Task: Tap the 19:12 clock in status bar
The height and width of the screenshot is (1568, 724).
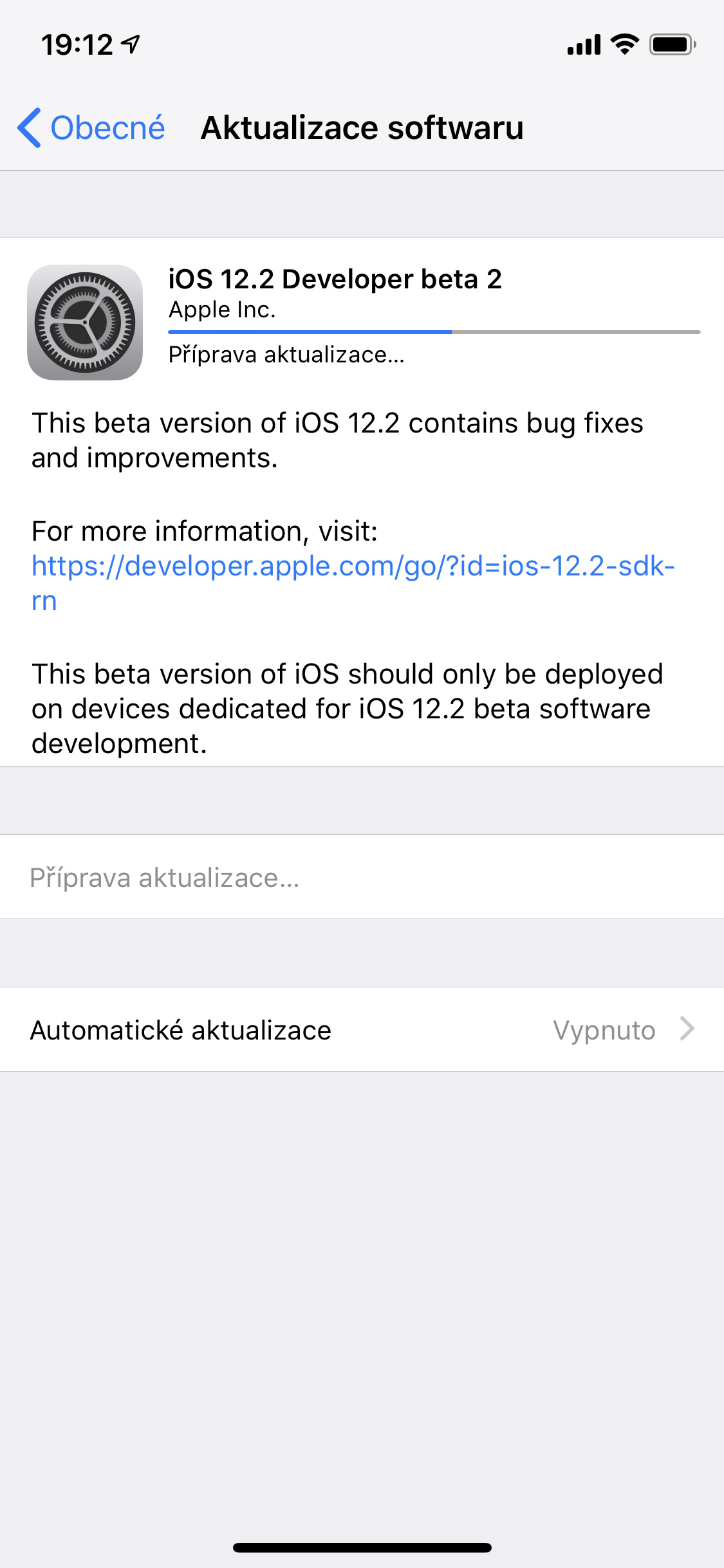Action: [77, 45]
